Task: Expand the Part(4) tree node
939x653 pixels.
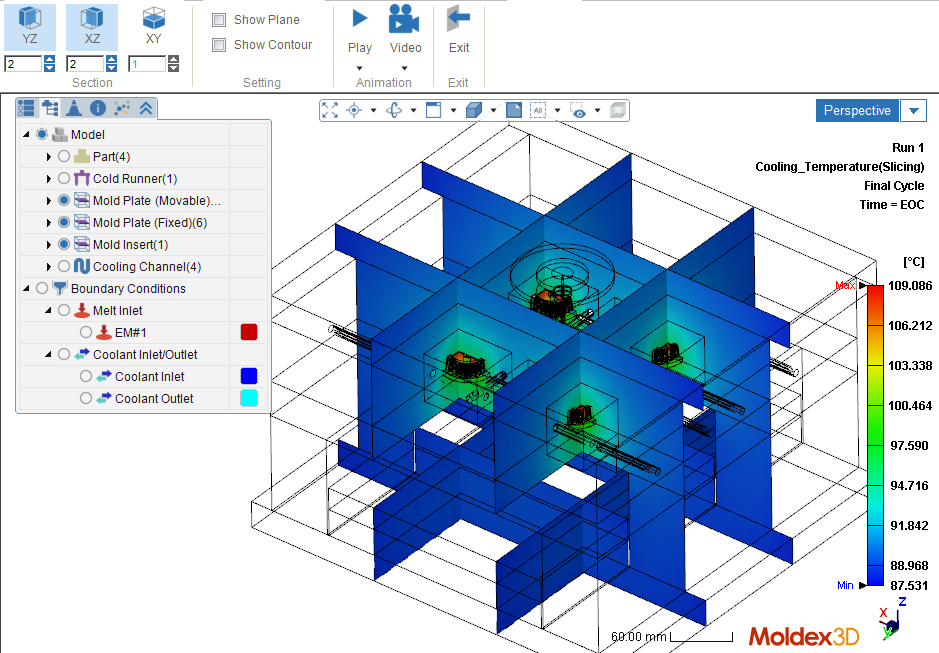Action: coord(49,157)
